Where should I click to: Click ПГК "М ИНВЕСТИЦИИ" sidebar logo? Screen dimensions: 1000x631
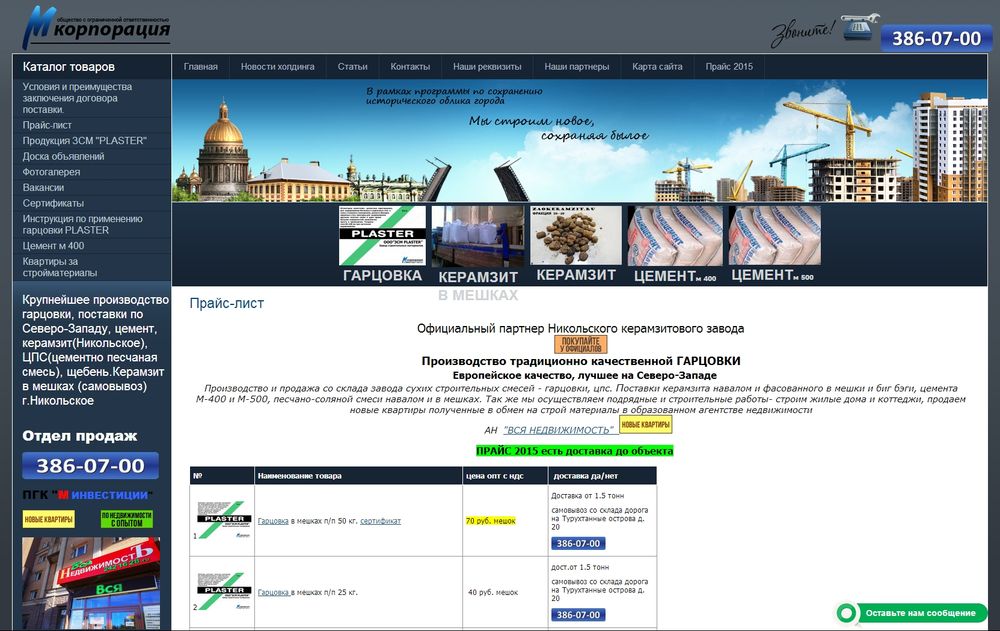pyautogui.click(x=87, y=494)
